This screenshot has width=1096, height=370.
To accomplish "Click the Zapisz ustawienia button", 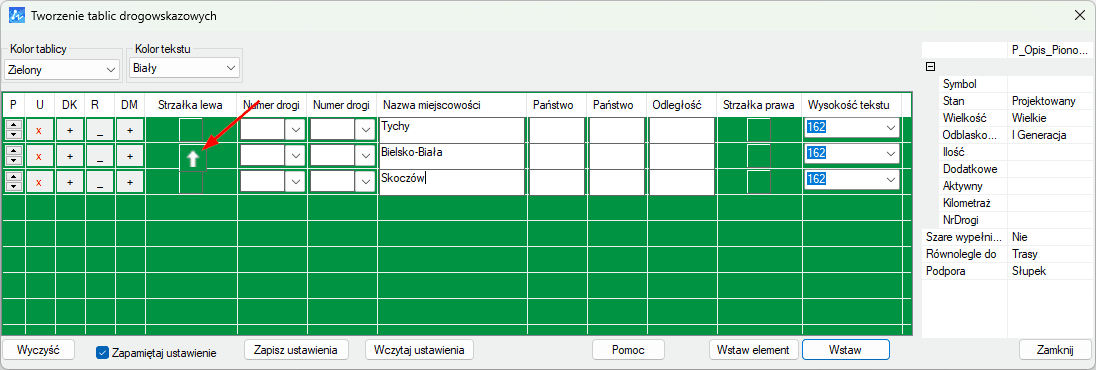I will (x=296, y=350).
